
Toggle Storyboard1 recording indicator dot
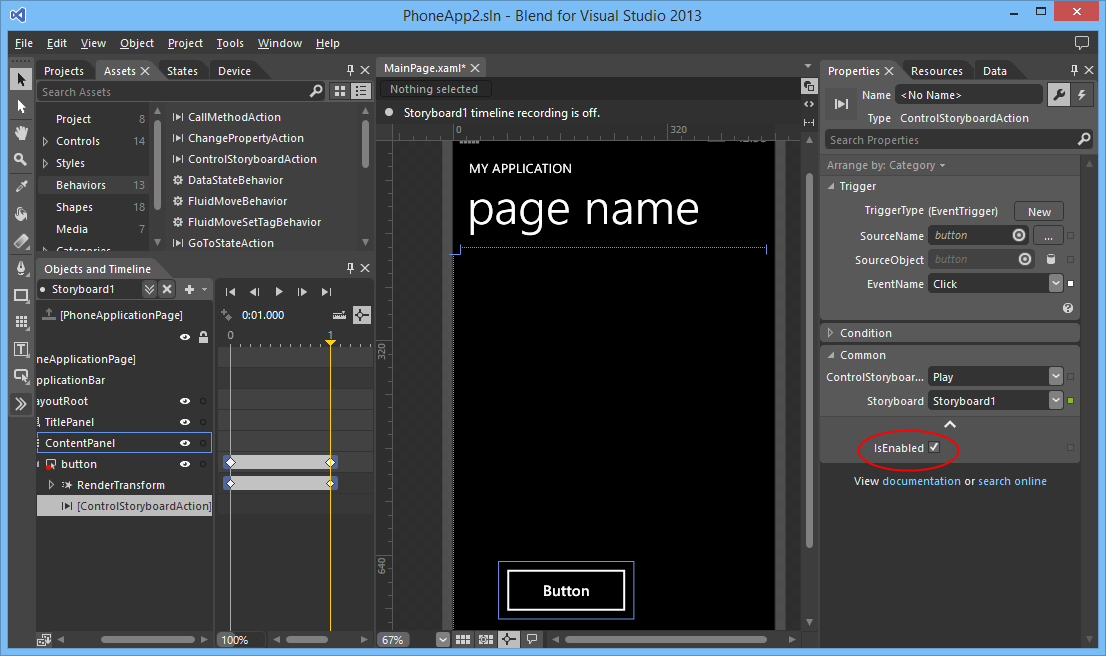(42, 289)
